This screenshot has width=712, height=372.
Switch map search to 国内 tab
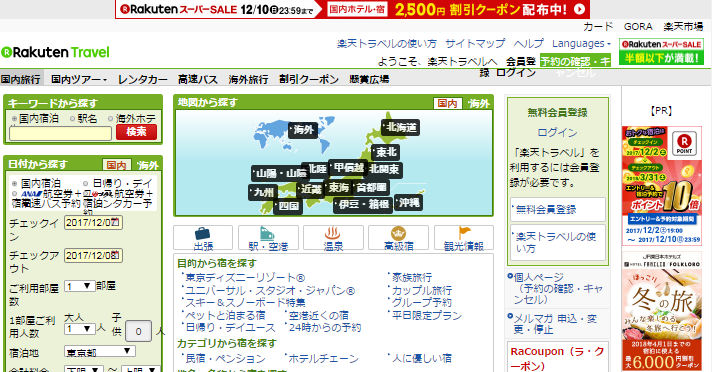click(447, 104)
